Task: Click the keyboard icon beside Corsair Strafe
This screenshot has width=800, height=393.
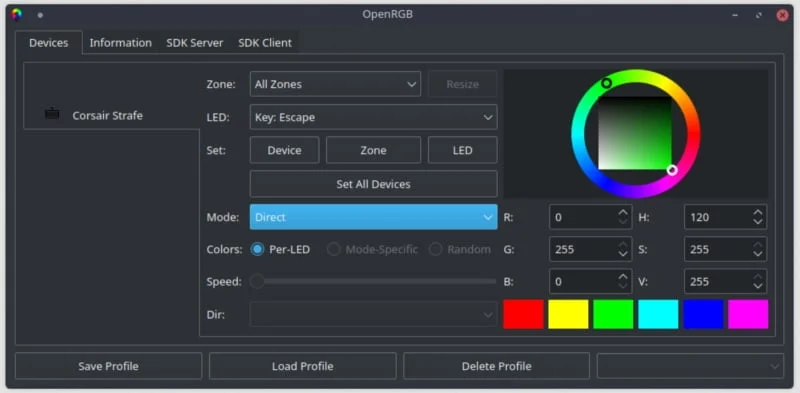Action: [52, 114]
